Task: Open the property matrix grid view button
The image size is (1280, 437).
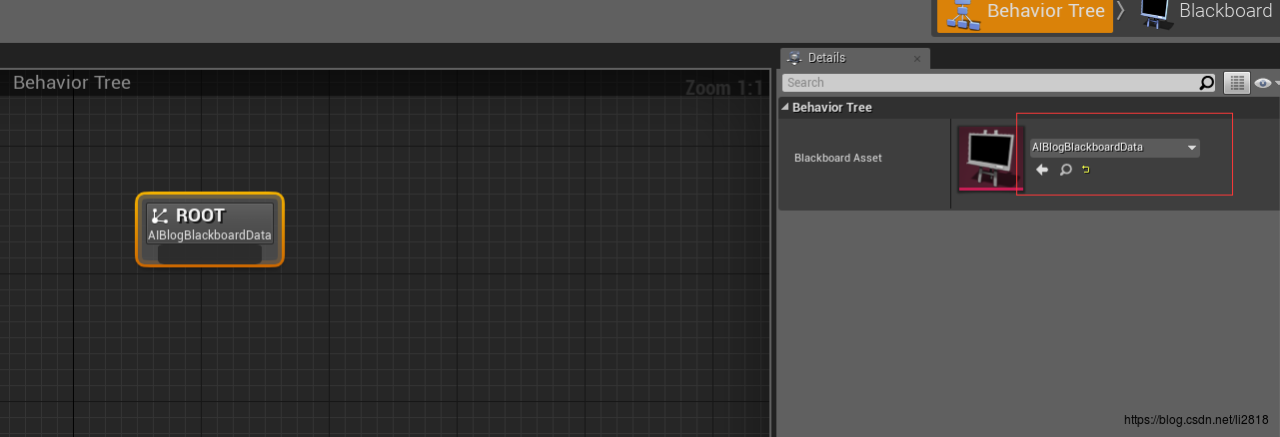Action: point(1237,83)
